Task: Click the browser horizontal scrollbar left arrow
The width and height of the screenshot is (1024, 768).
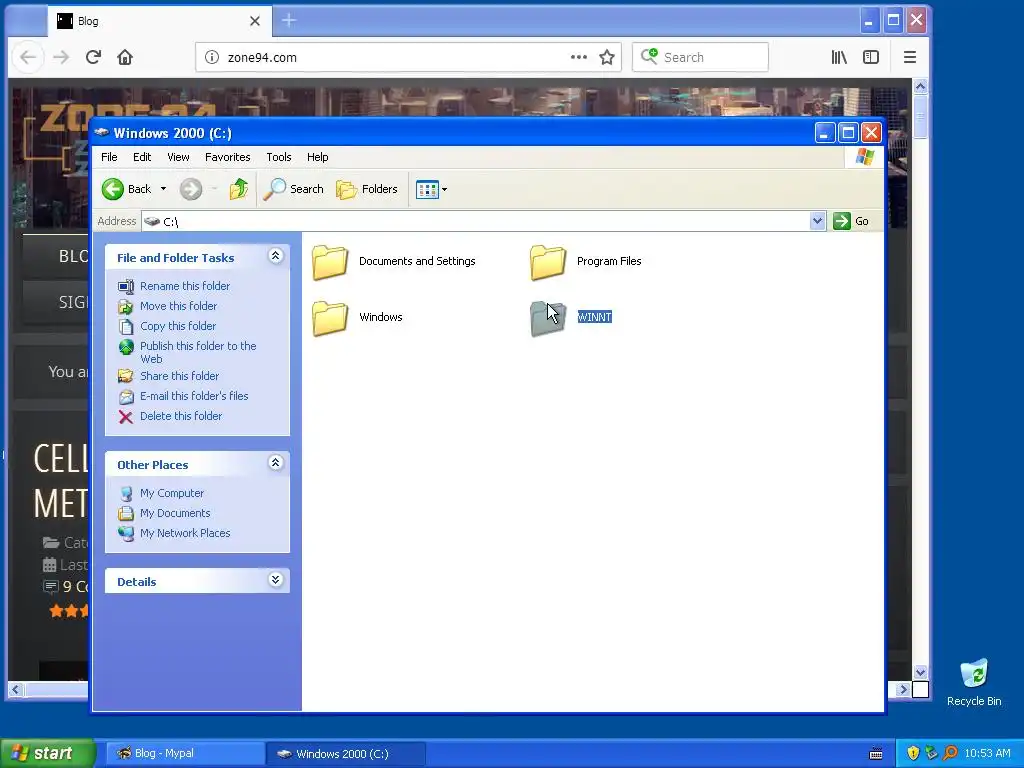Action: point(16,689)
